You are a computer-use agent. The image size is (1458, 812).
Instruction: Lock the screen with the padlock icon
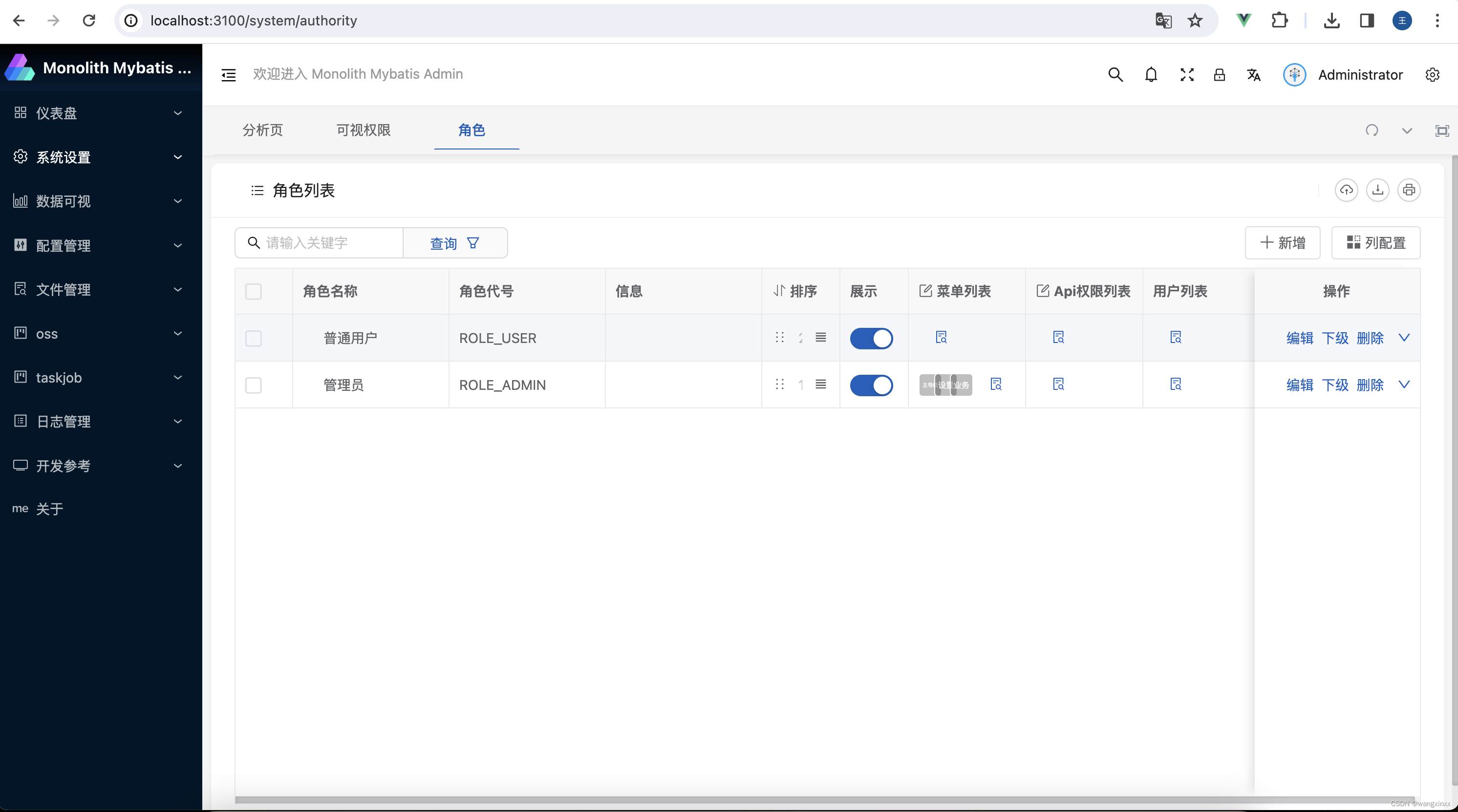tap(1220, 74)
